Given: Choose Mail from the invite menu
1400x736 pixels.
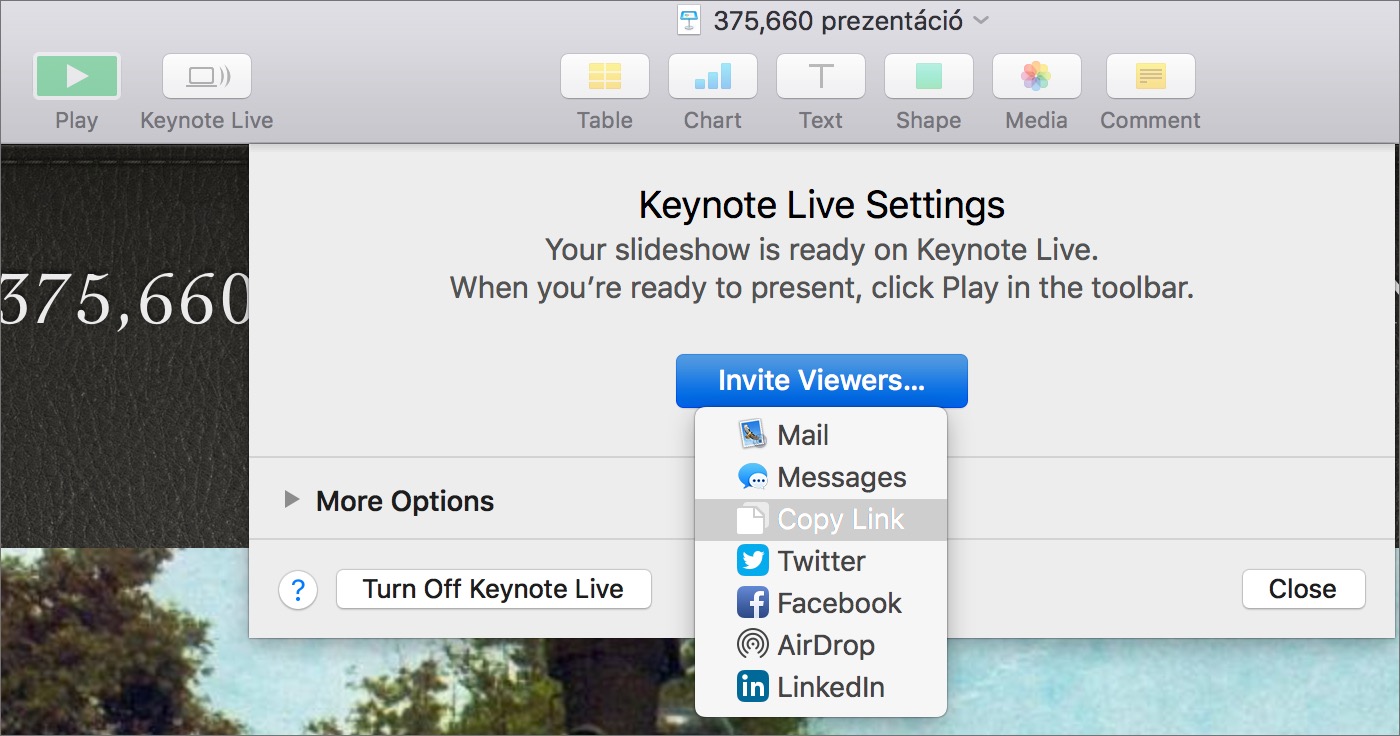Looking at the screenshot, I should (x=821, y=435).
